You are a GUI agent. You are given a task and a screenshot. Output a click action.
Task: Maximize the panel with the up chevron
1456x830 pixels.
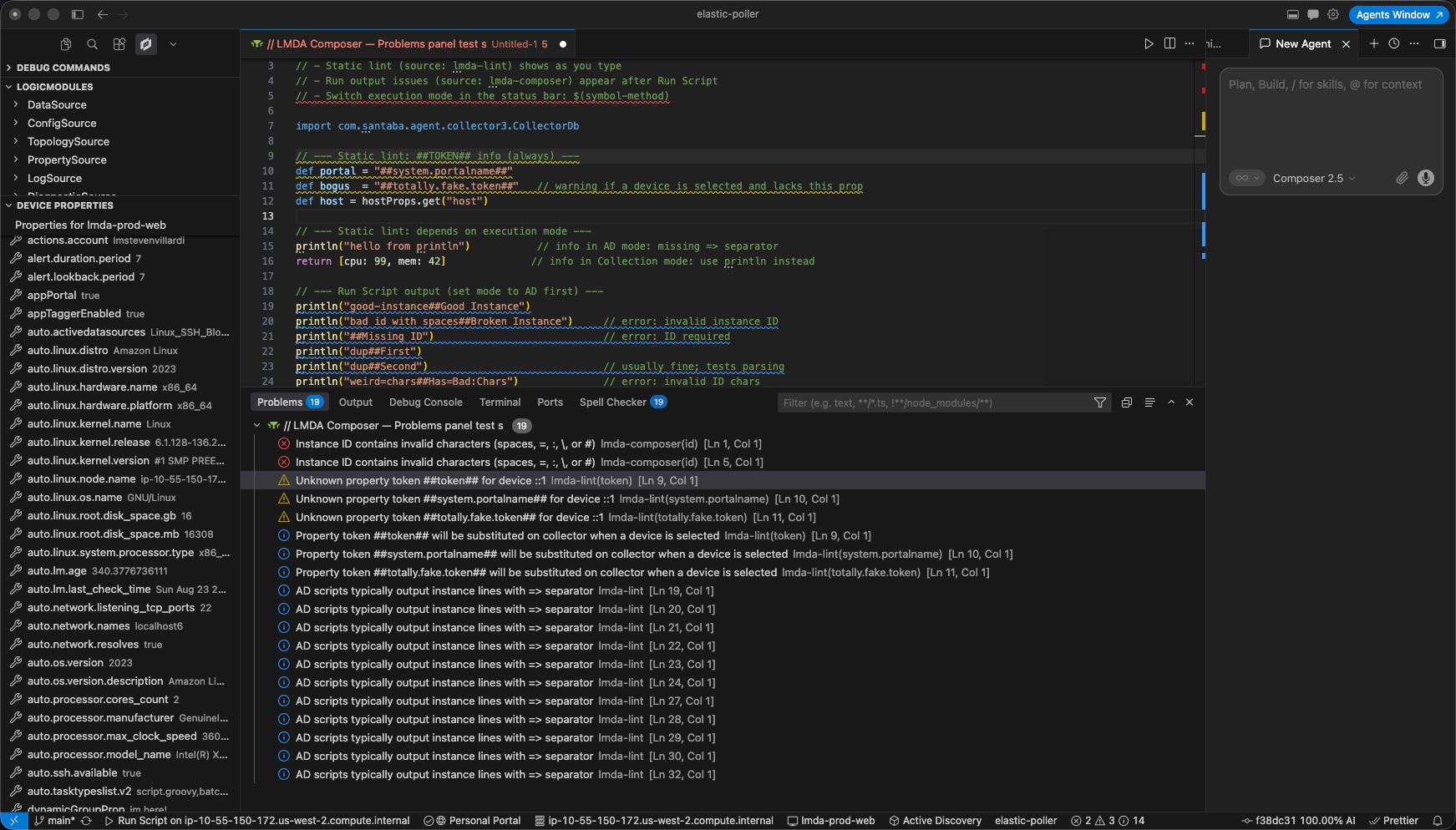1171,402
